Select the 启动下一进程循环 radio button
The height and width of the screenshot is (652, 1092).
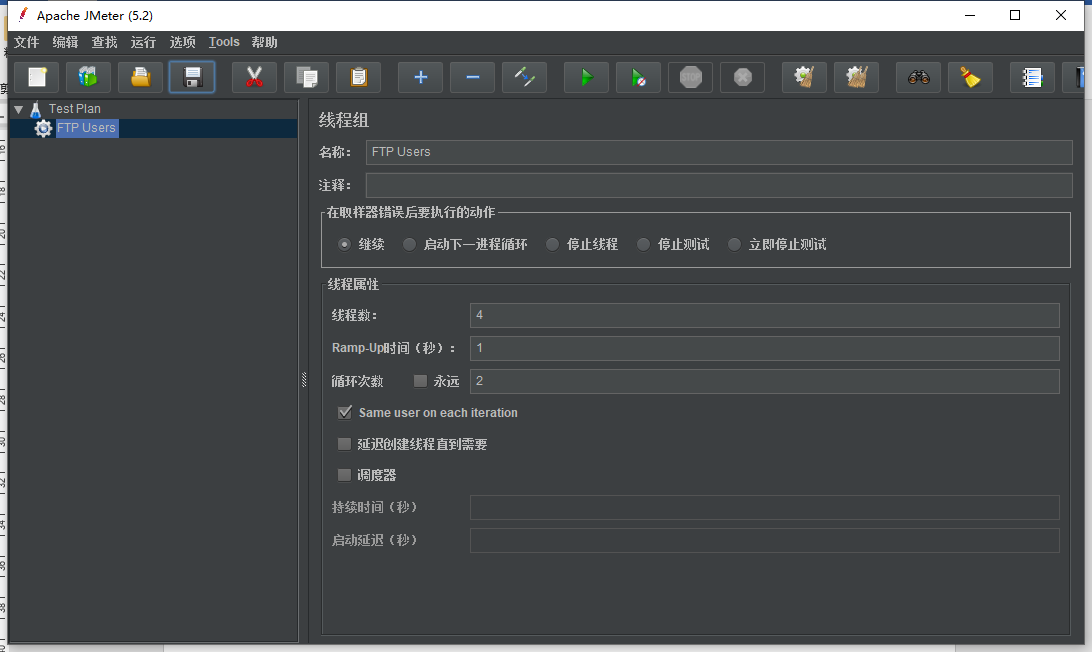410,244
